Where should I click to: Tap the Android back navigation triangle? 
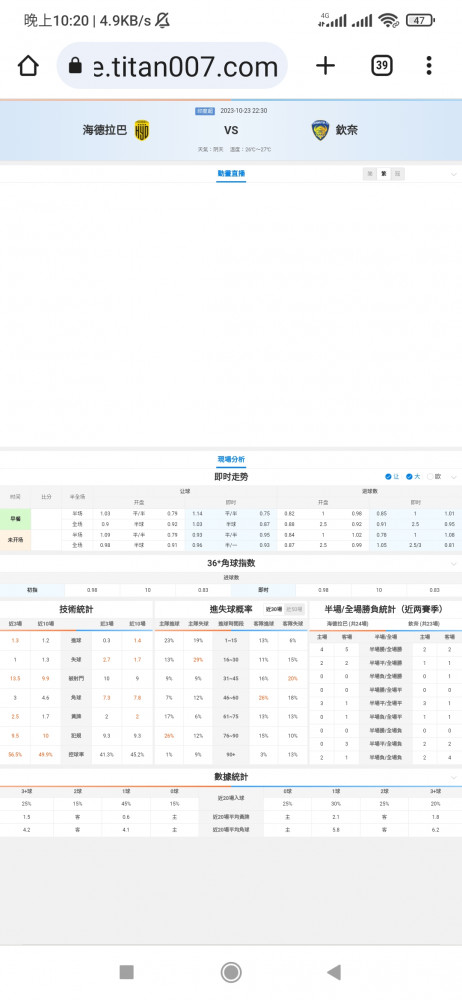coord(334,972)
